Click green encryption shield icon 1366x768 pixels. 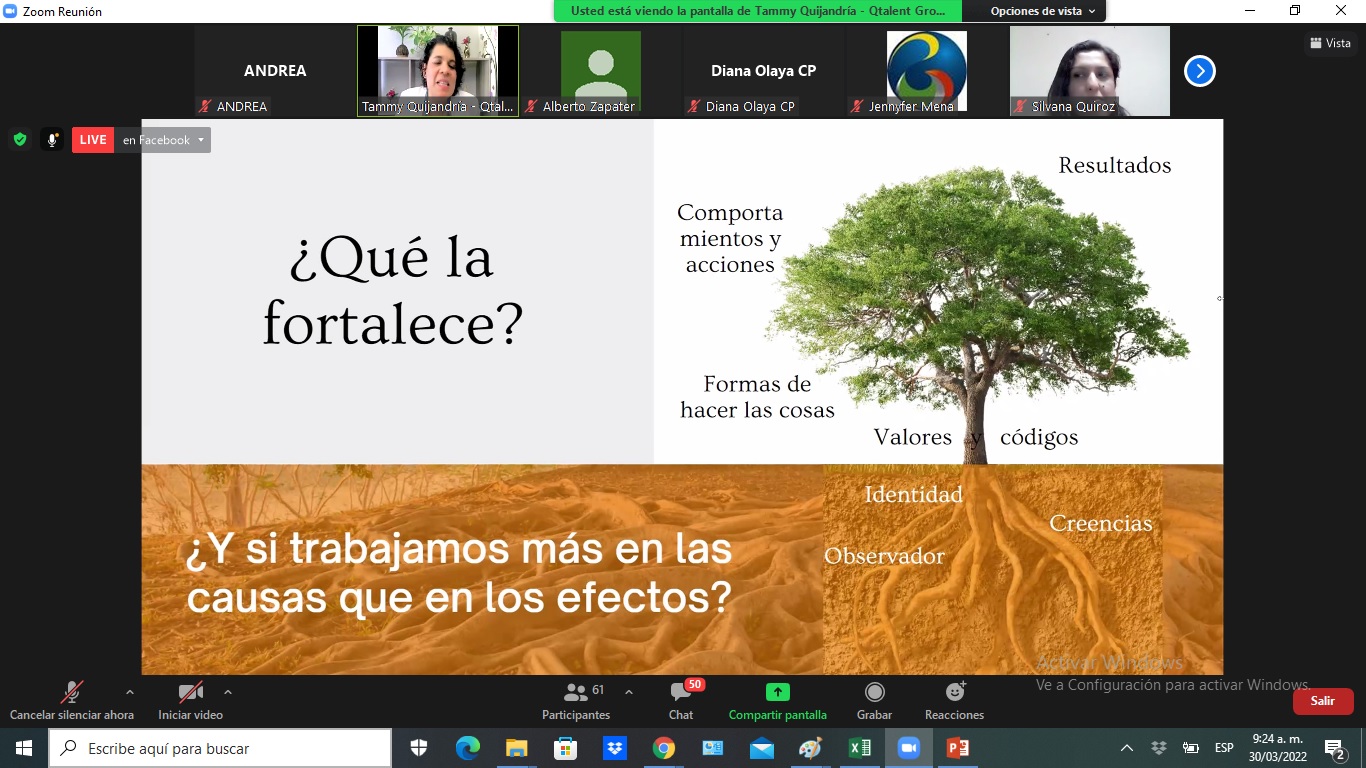[20, 140]
